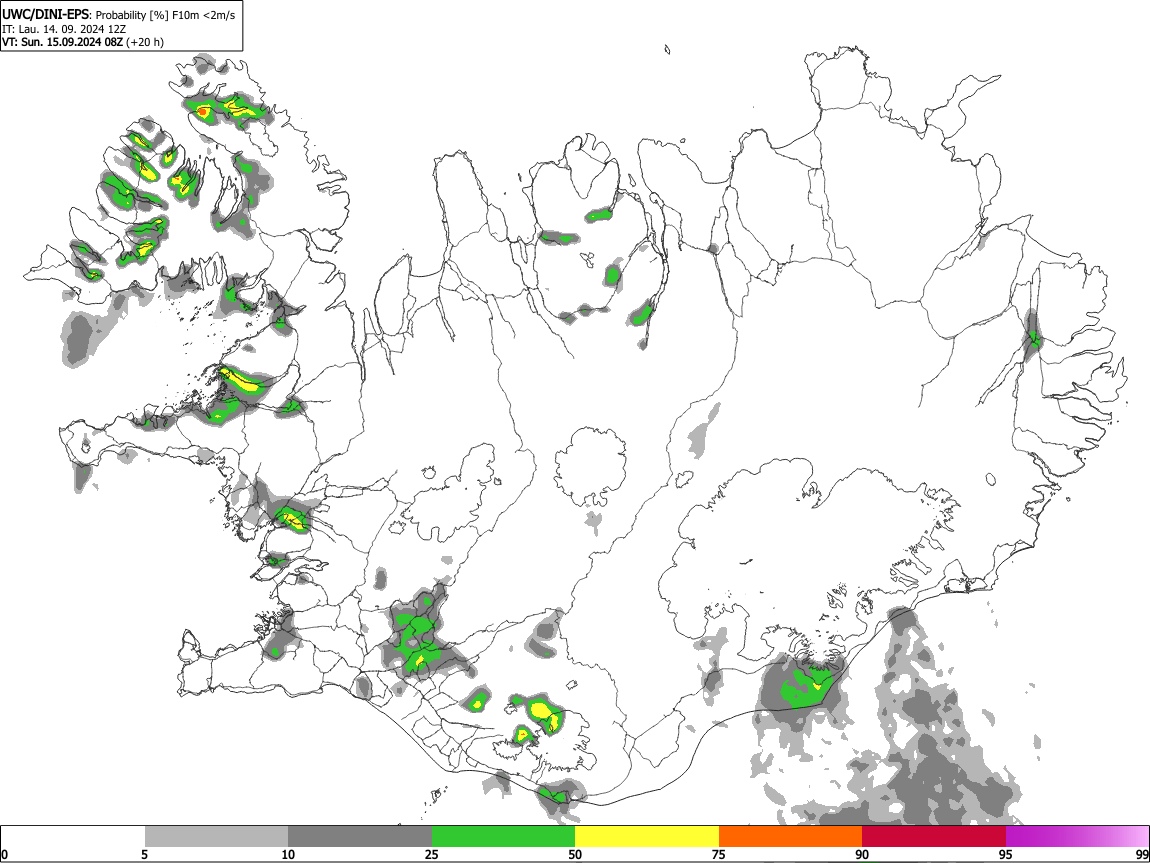Viewport: 1150px width, 863px height.
Task: Click the legend value 90
Action: [862, 855]
